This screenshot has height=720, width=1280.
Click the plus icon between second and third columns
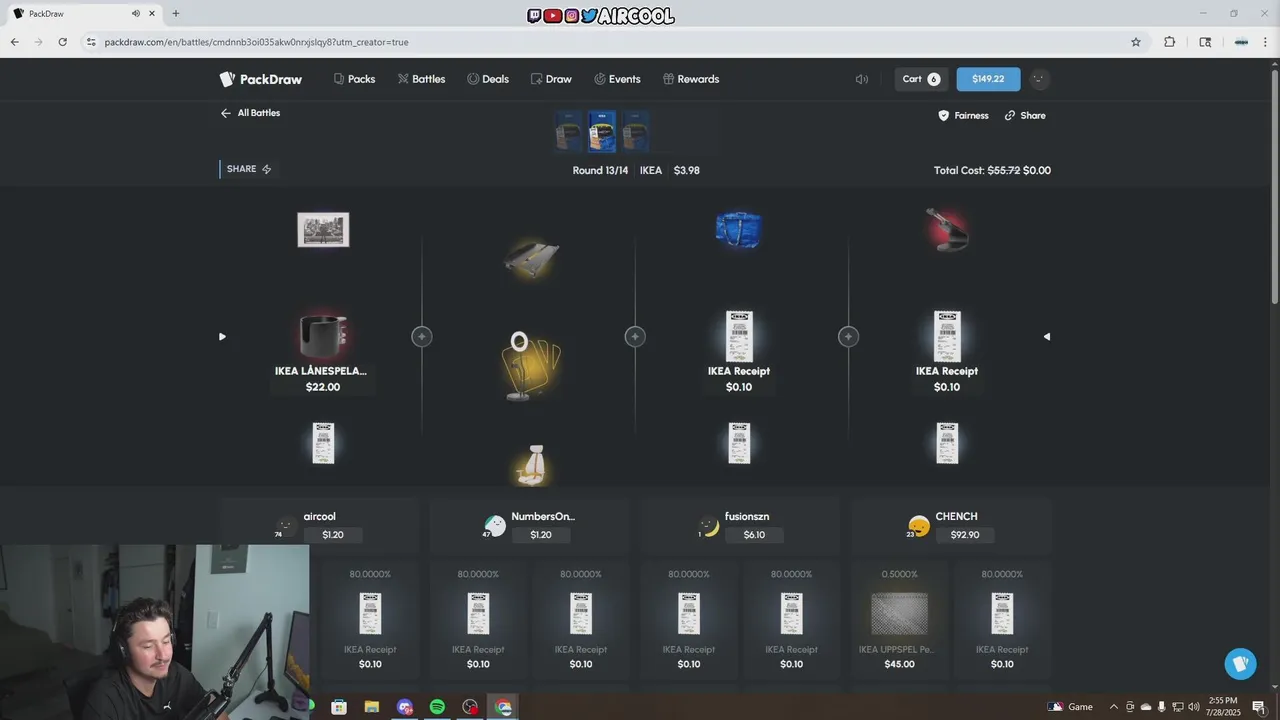(x=635, y=337)
